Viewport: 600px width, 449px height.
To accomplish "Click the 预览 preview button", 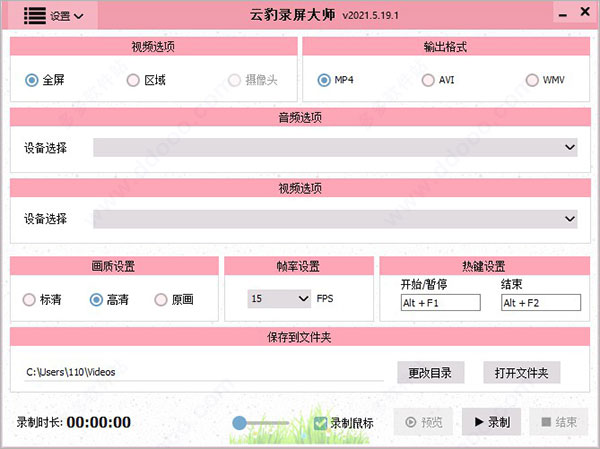I will [423, 422].
